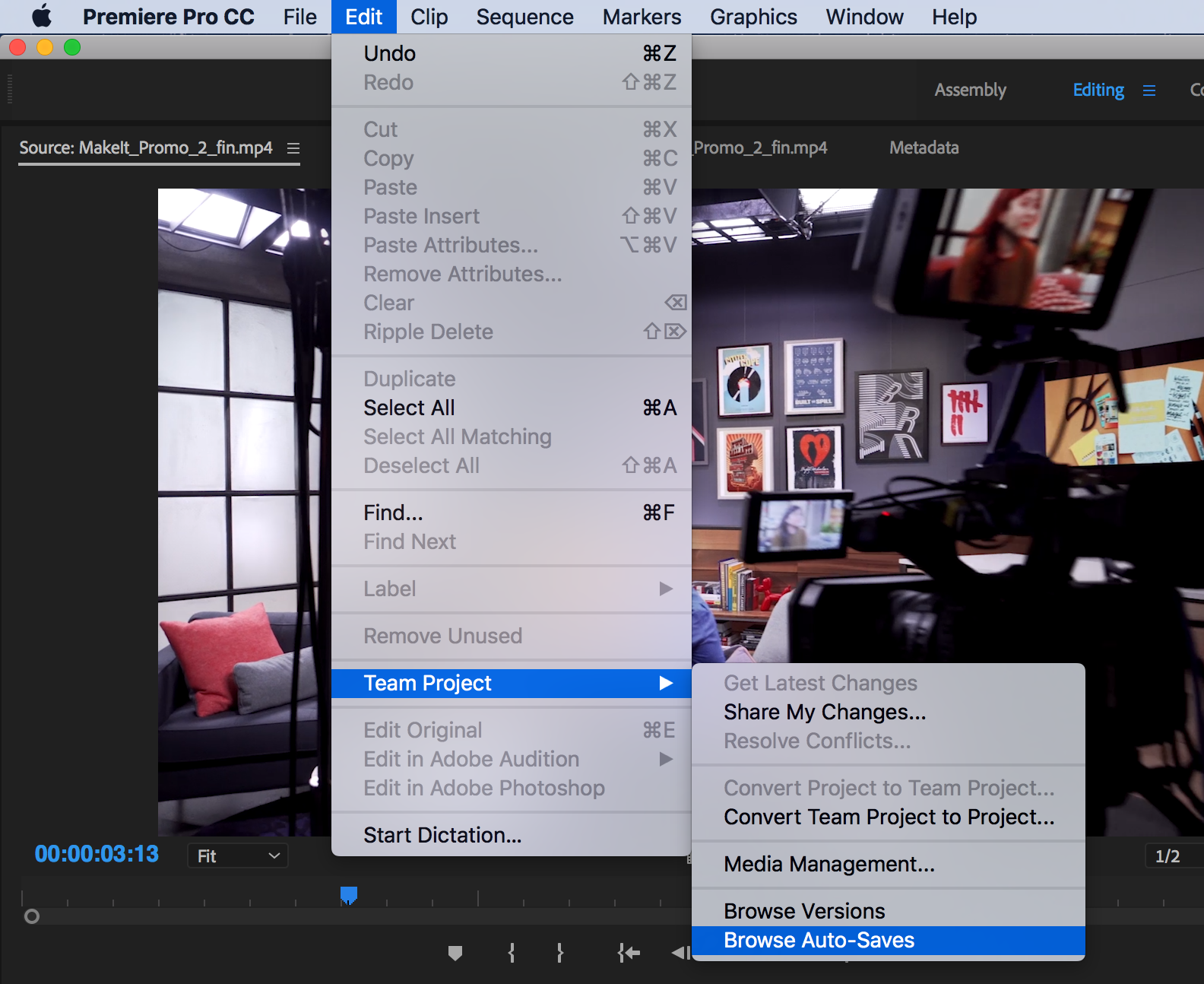Choose Find... in the Edit menu
Image resolution: width=1204 pixels, height=984 pixels.
[512, 513]
